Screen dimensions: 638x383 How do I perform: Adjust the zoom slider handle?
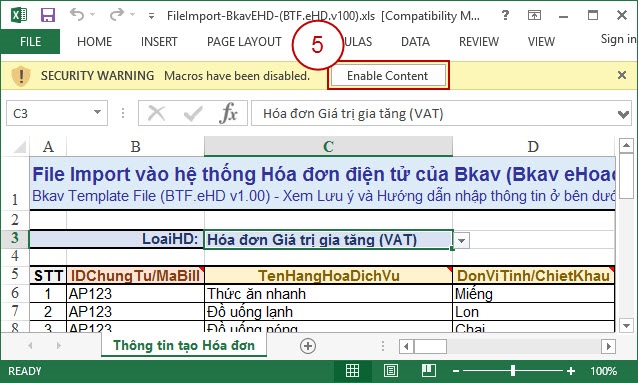click(513, 370)
